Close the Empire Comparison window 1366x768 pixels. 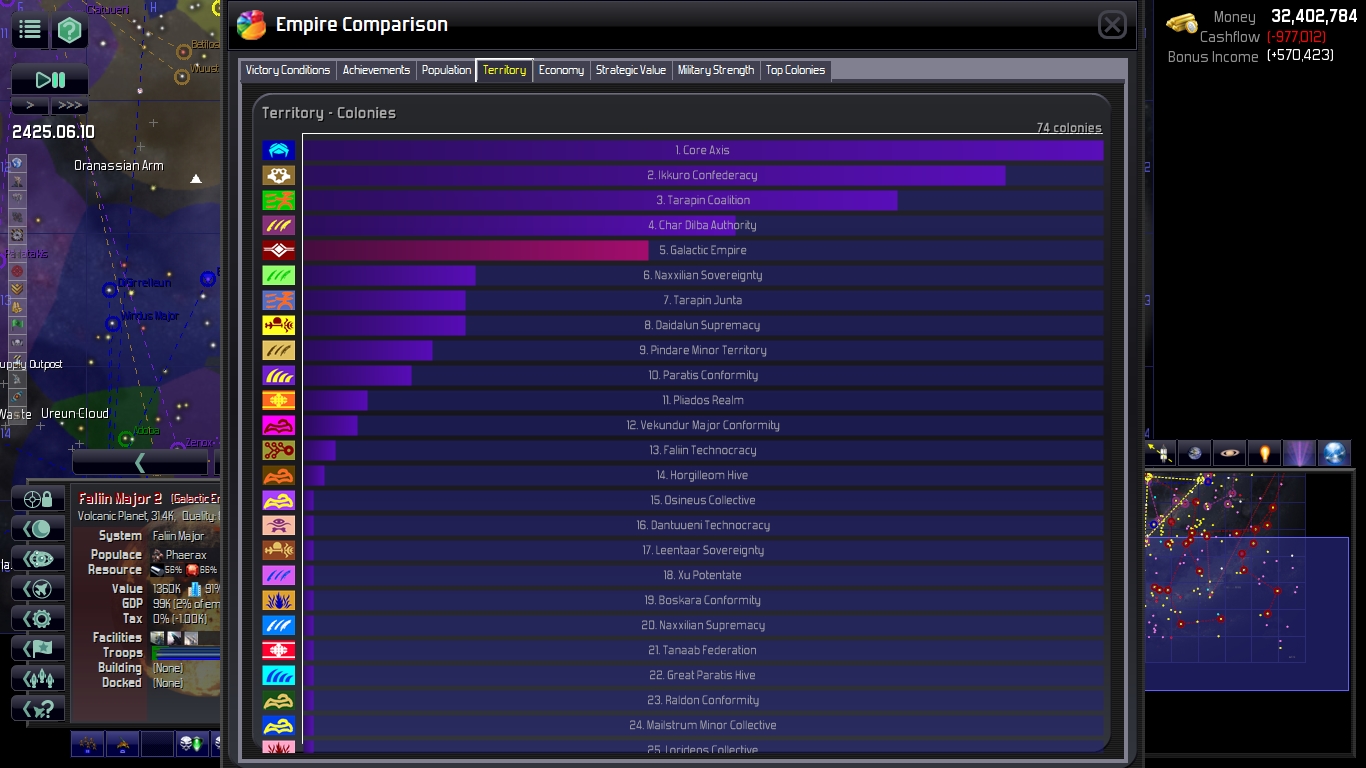pyautogui.click(x=1112, y=25)
